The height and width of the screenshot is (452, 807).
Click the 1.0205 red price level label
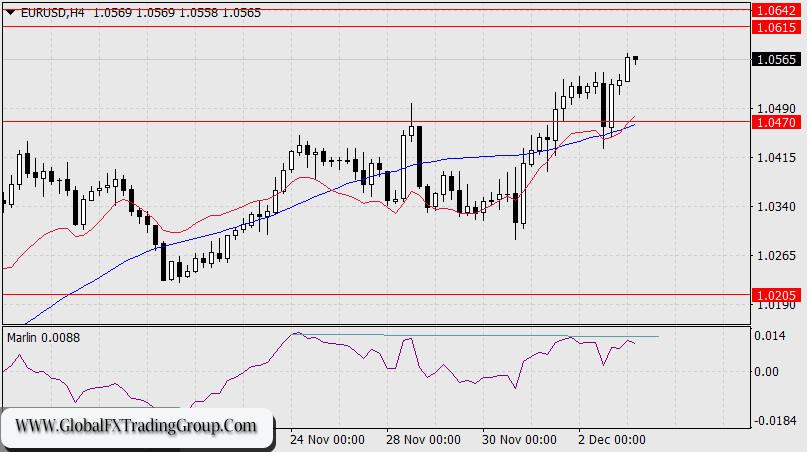click(777, 295)
